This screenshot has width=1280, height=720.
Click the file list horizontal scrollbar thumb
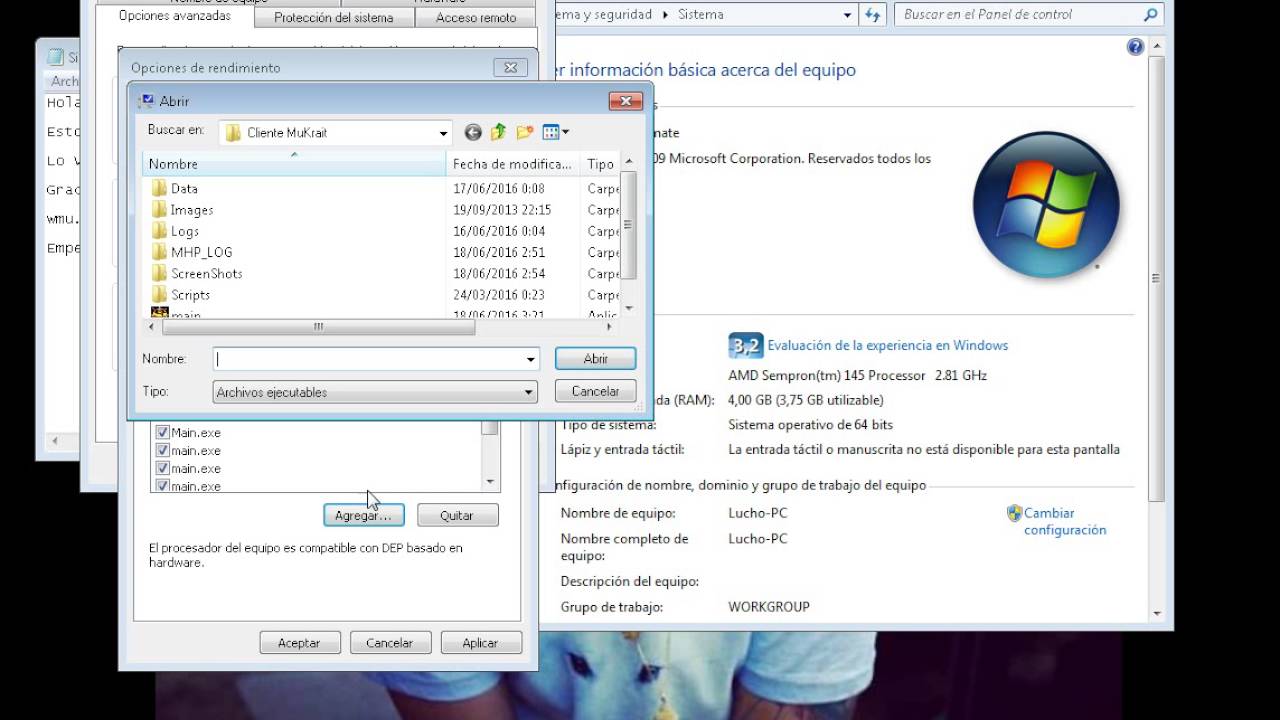pos(318,326)
